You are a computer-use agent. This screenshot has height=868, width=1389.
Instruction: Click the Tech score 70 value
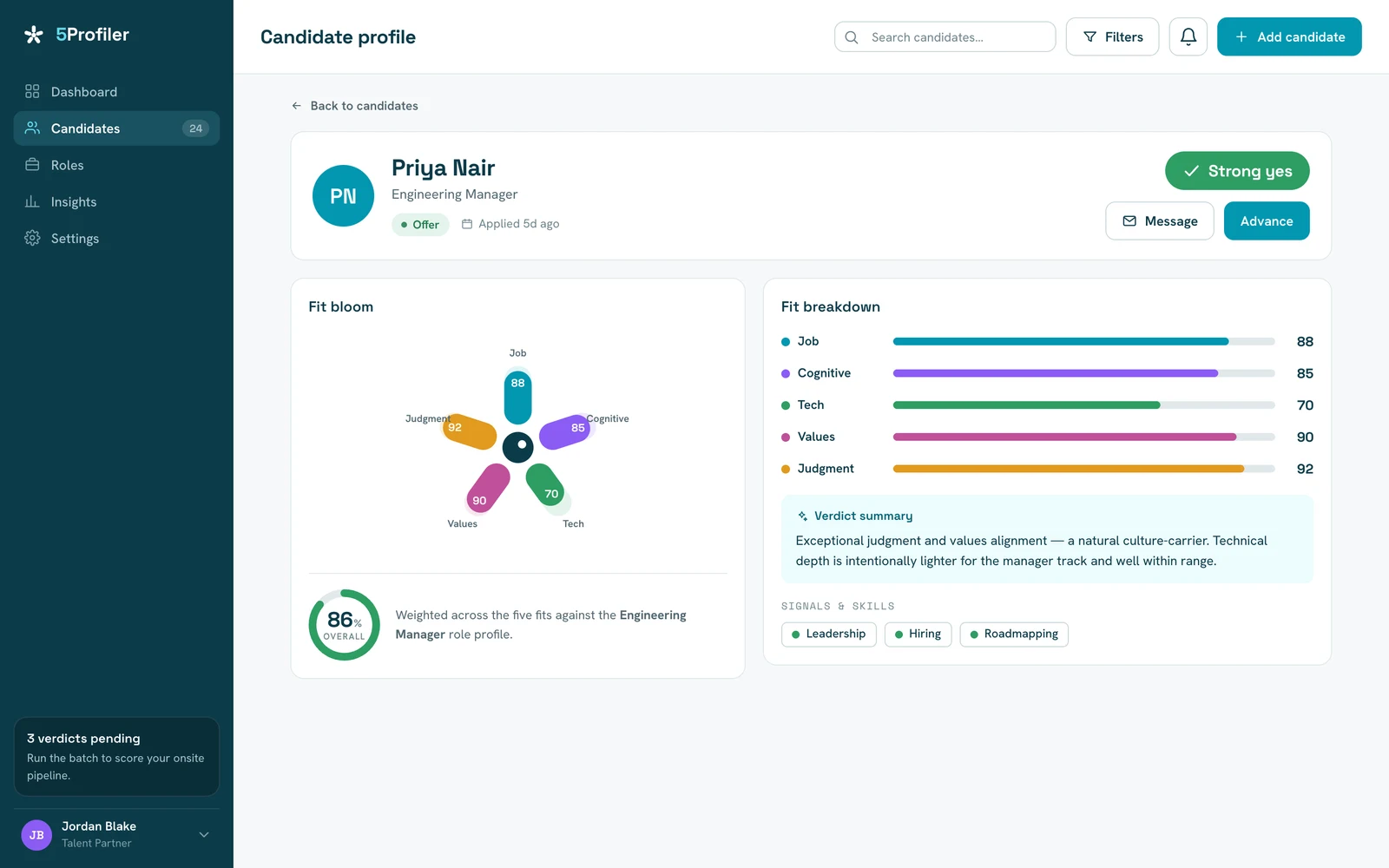click(1305, 405)
